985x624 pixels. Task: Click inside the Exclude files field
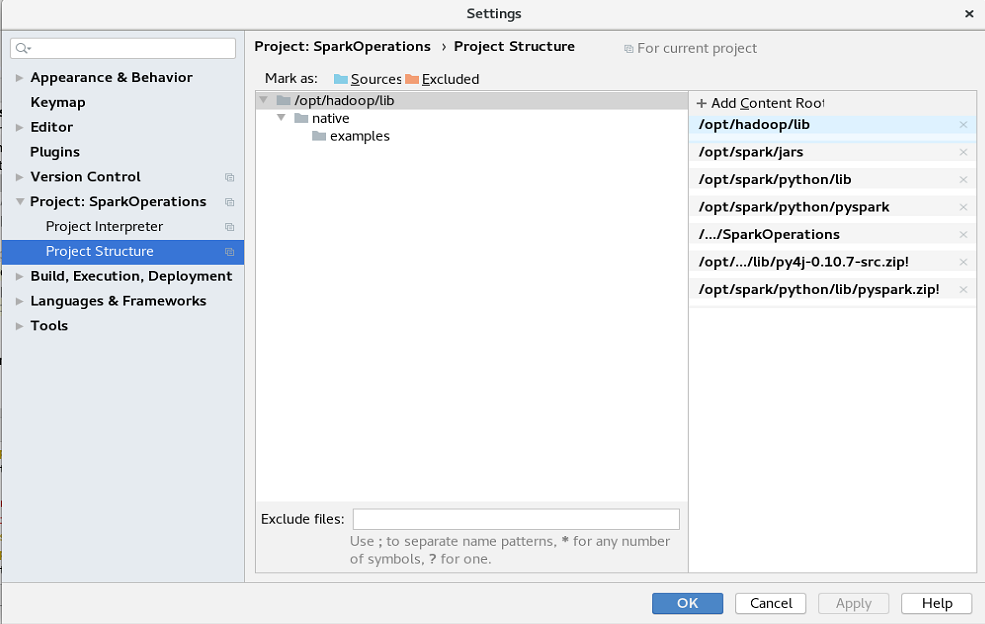[516, 518]
